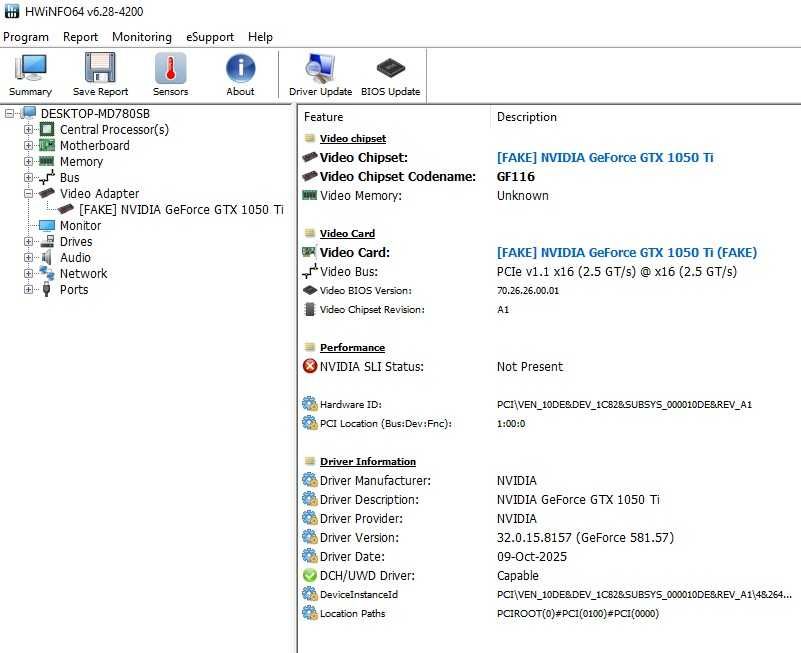
Task: Select the DESKTOP-MD780SB tree label
Action: pyautogui.click(x=95, y=113)
